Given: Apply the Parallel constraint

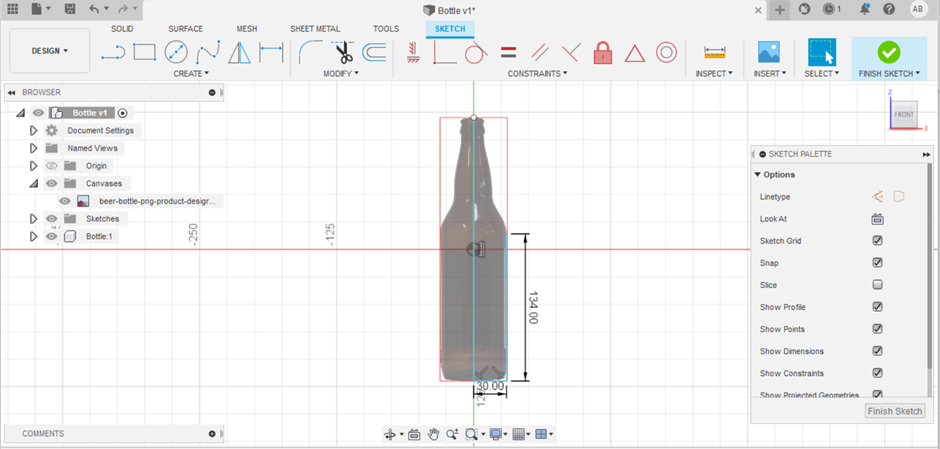Looking at the screenshot, I should [540, 53].
